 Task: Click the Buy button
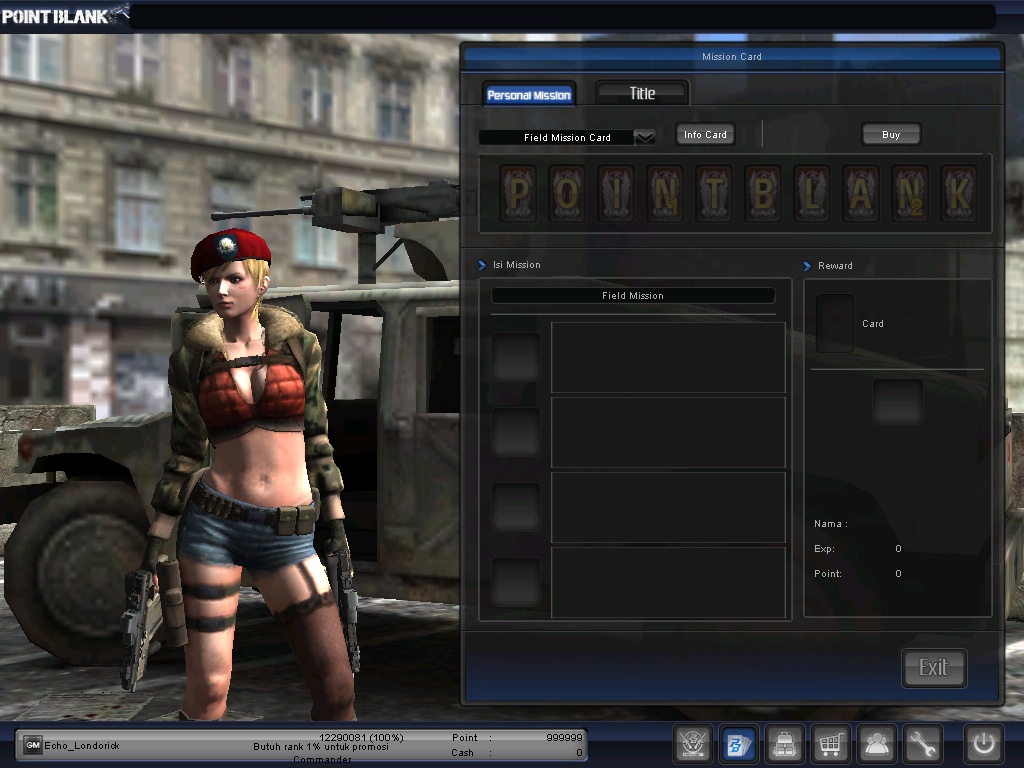pos(891,135)
